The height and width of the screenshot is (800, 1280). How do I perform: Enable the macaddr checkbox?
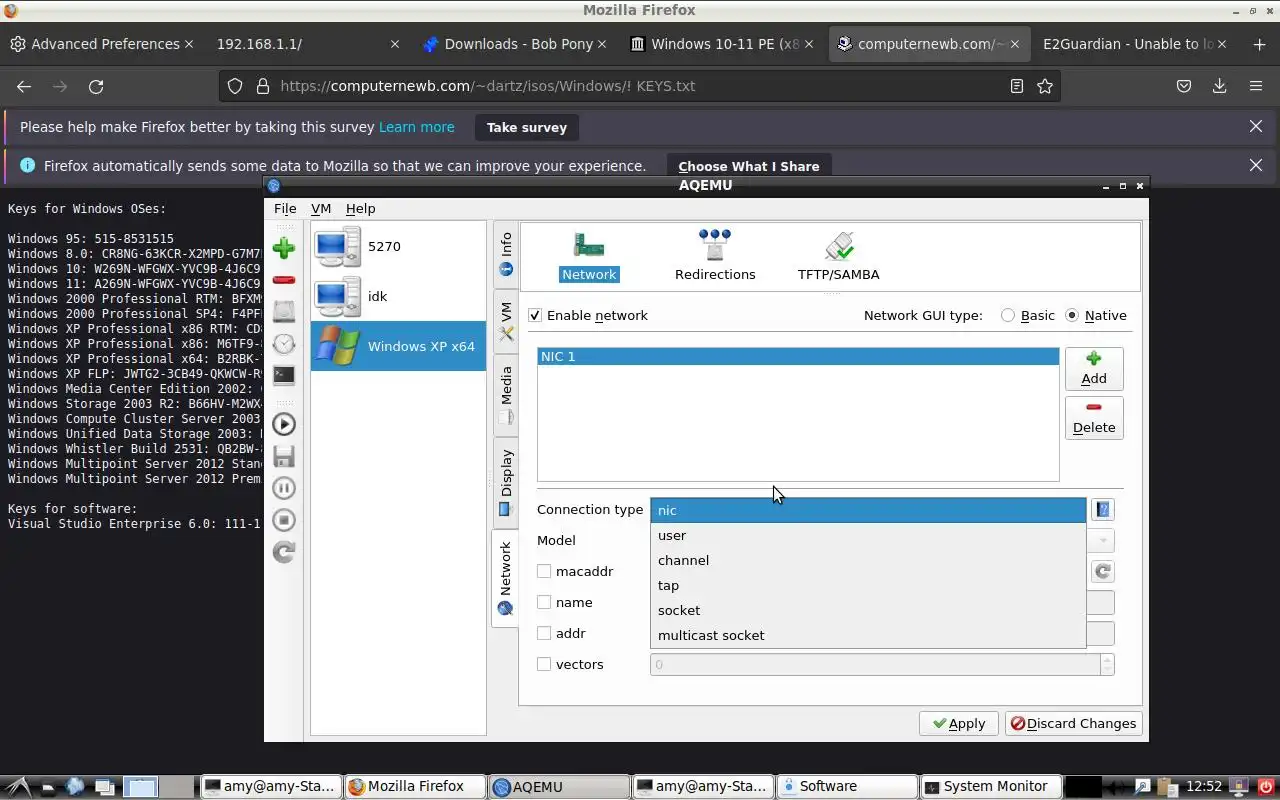[x=544, y=571]
